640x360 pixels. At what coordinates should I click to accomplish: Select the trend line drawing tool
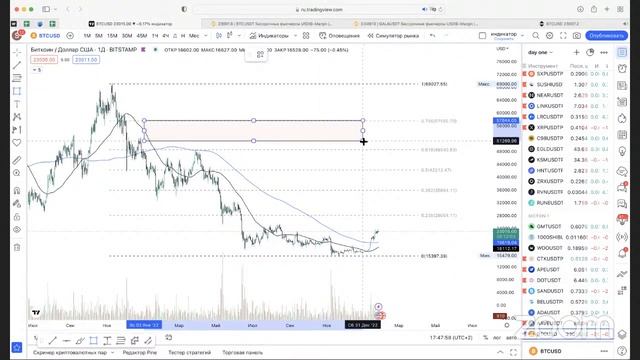(17, 65)
